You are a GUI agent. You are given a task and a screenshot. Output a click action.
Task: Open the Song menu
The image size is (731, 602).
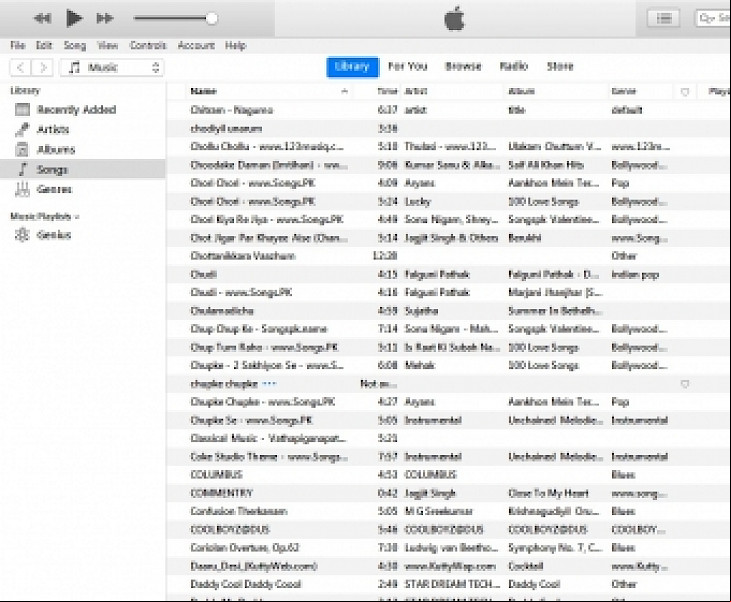pos(75,45)
